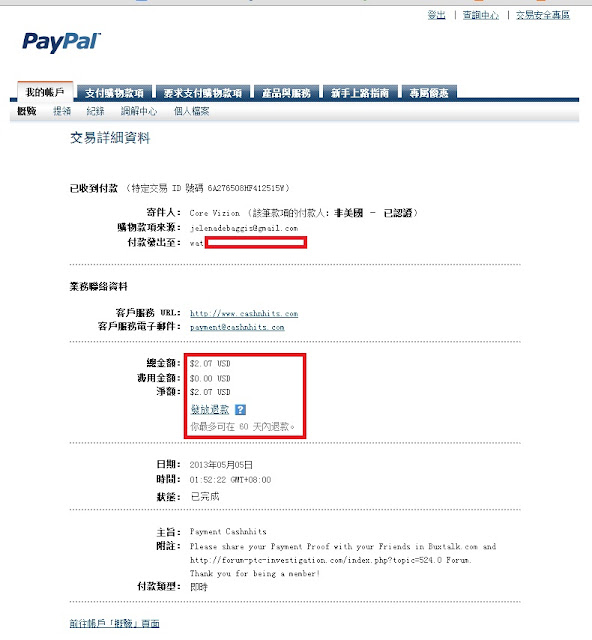Click the 登出 link at top
Screen dimensions: 592x640
pos(436,15)
